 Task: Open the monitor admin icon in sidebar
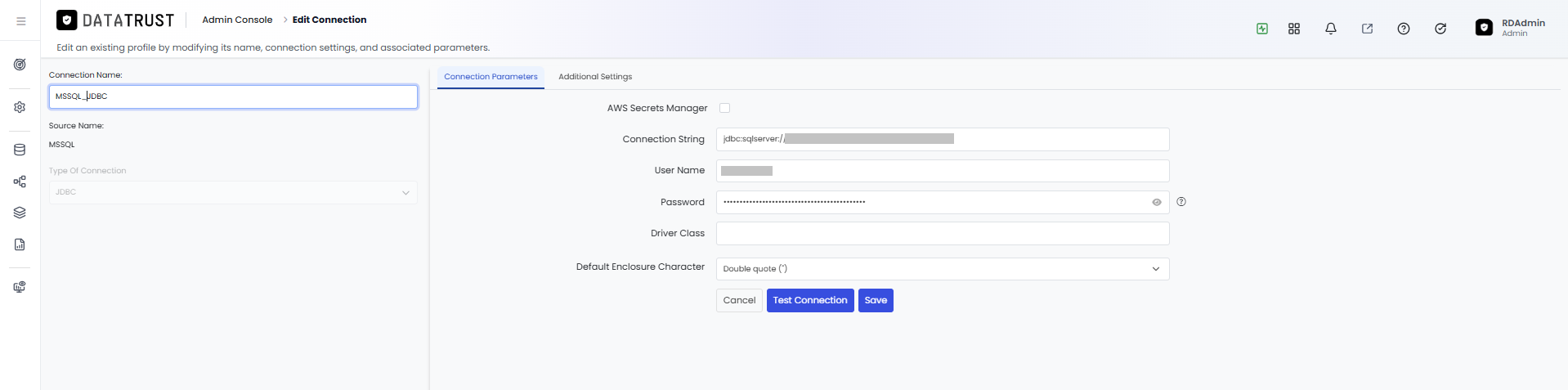click(x=20, y=287)
